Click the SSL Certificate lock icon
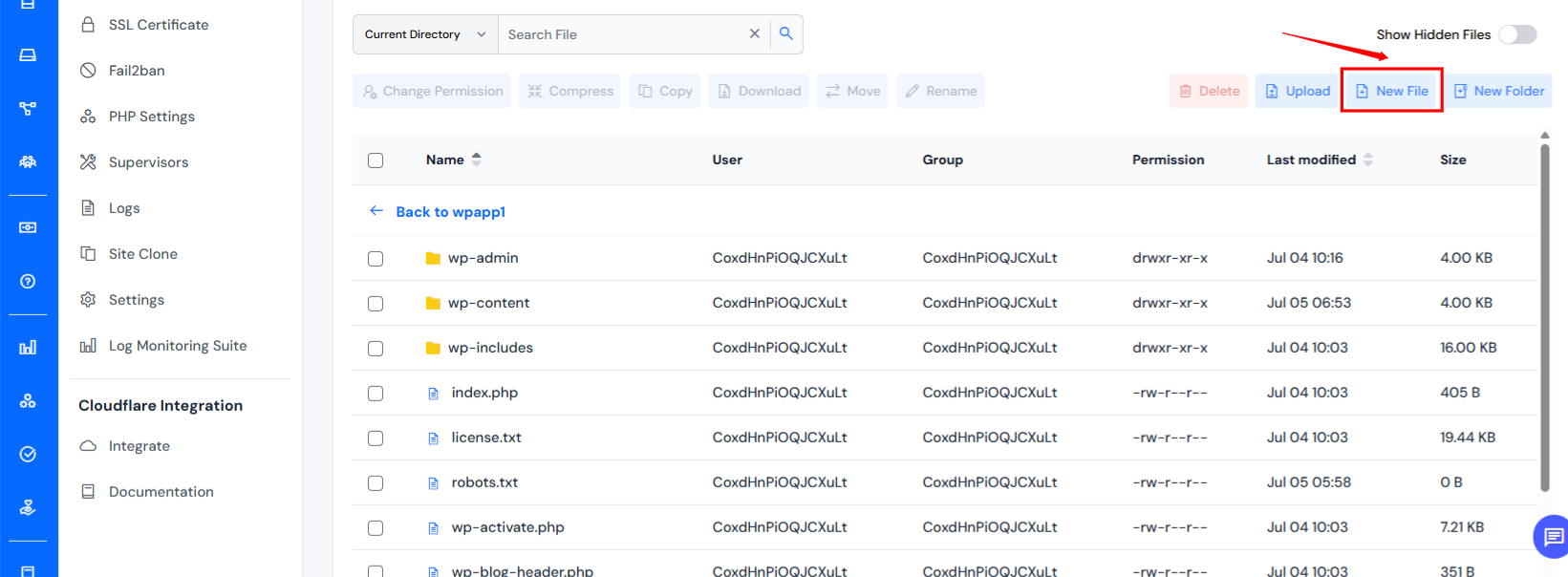The image size is (1568, 577). tap(88, 25)
